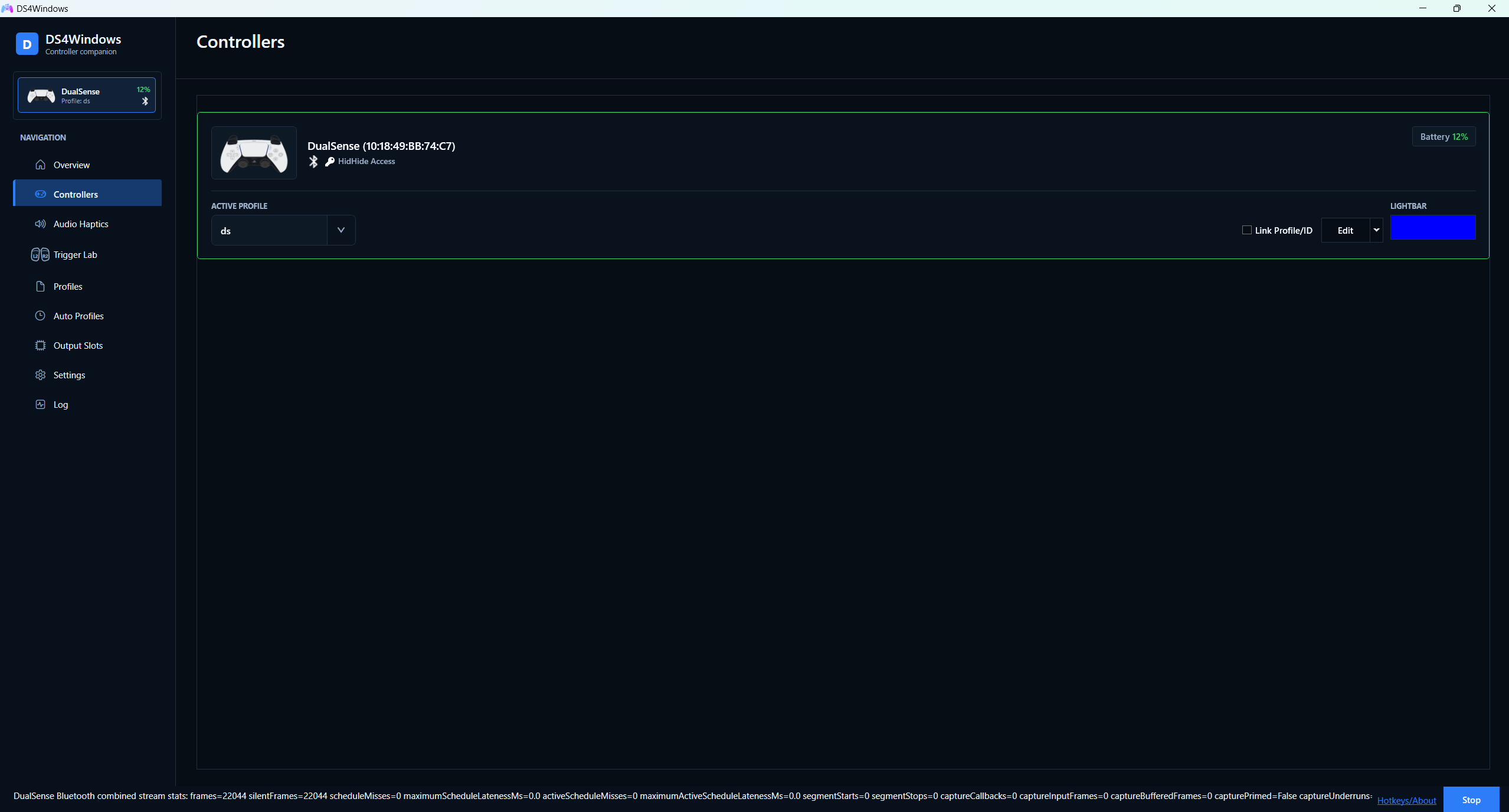This screenshot has width=1509, height=812.
Task: Toggle the Link Profile/ID checkbox
Action: tap(1246, 230)
